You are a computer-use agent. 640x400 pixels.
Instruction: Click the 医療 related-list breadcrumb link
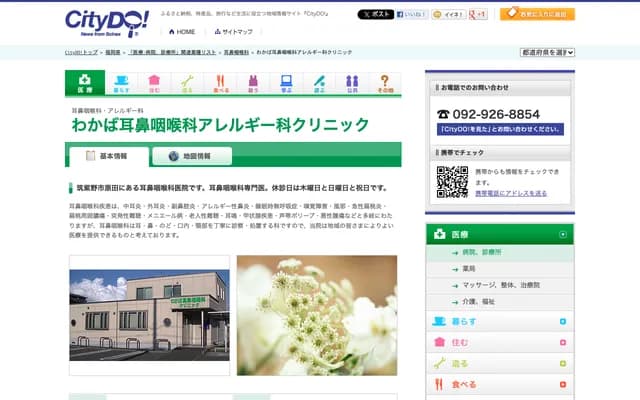pyautogui.click(x=172, y=52)
